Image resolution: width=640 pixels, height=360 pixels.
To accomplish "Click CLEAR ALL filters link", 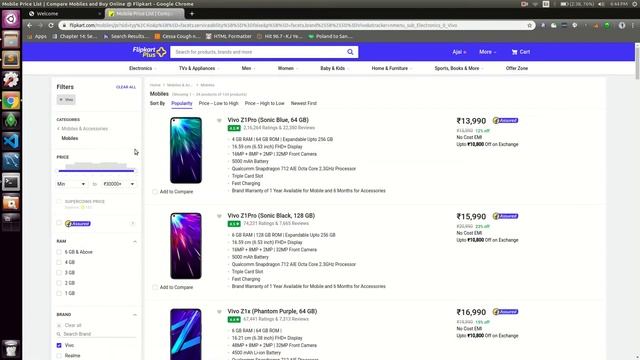I will [126, 87].
